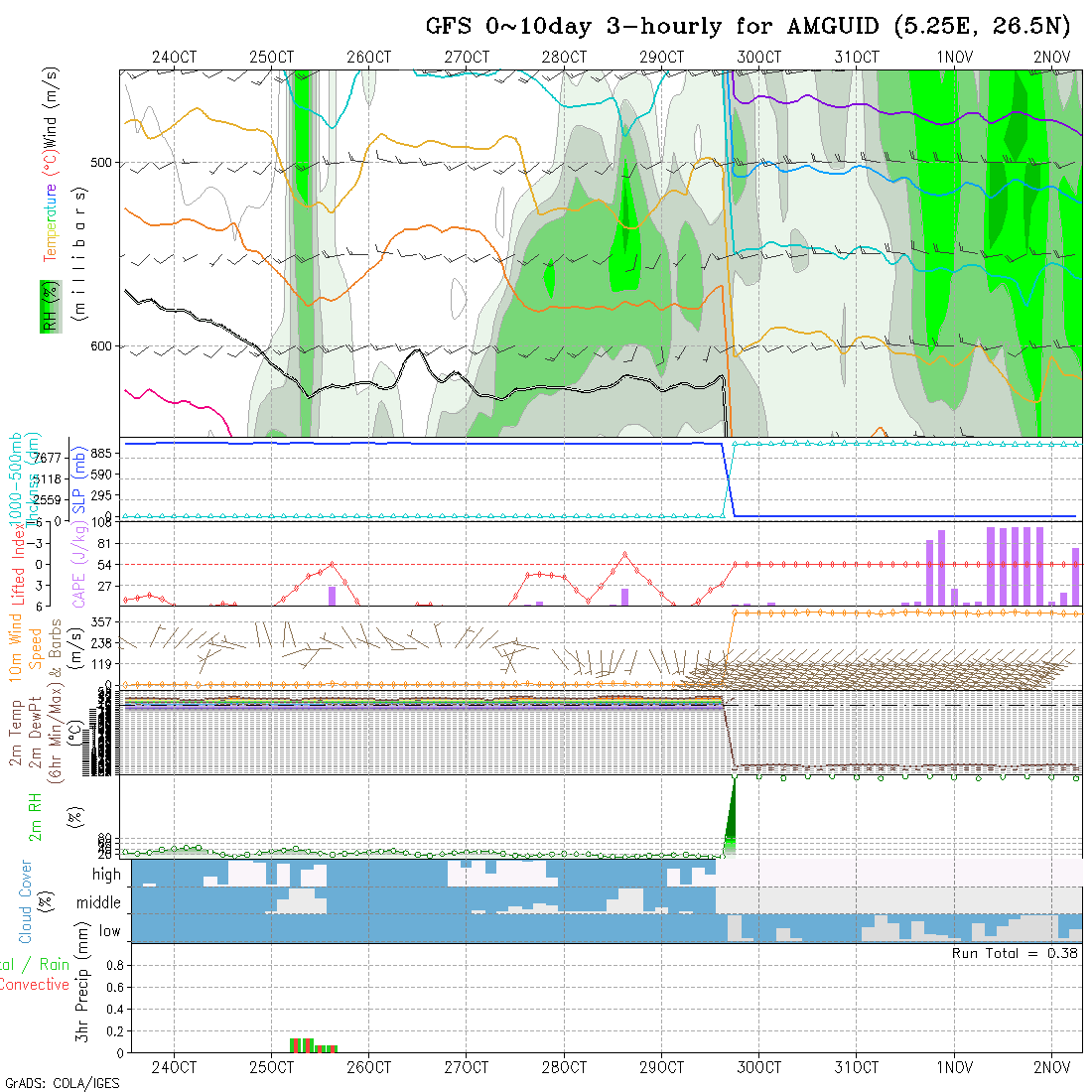Image resolution: width=1092 pixels, height=1092 pixels.
Task: Select 30OCT on the upper time axis
Action: [x=758, y=58]
